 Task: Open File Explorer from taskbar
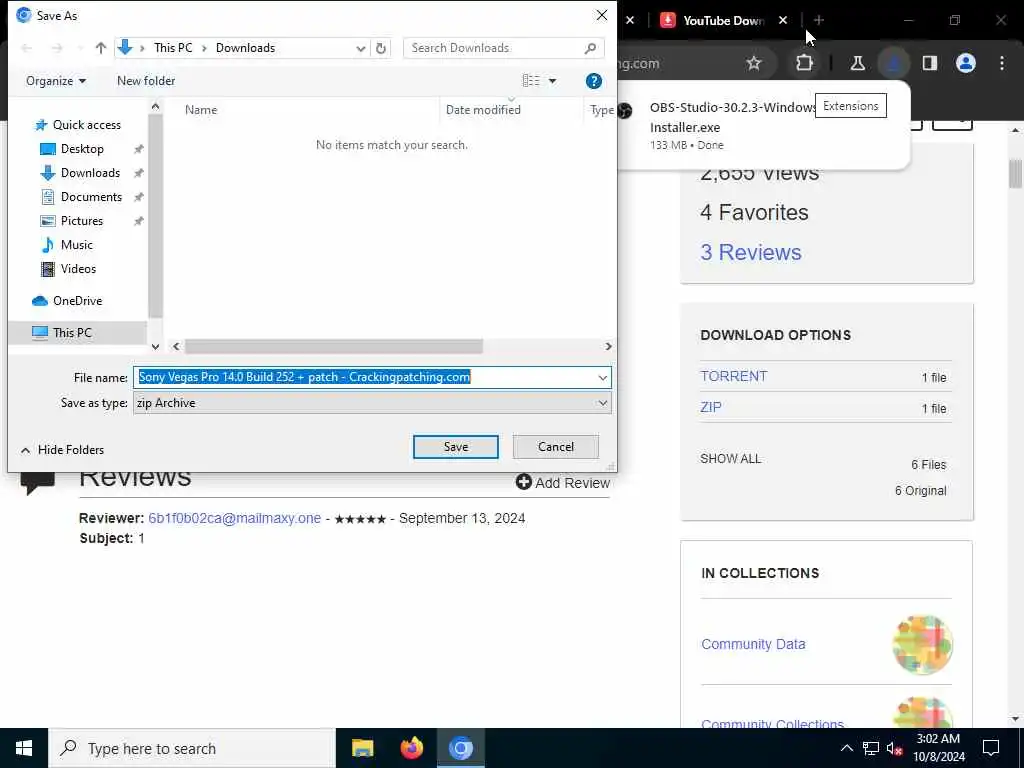[362, 748]
